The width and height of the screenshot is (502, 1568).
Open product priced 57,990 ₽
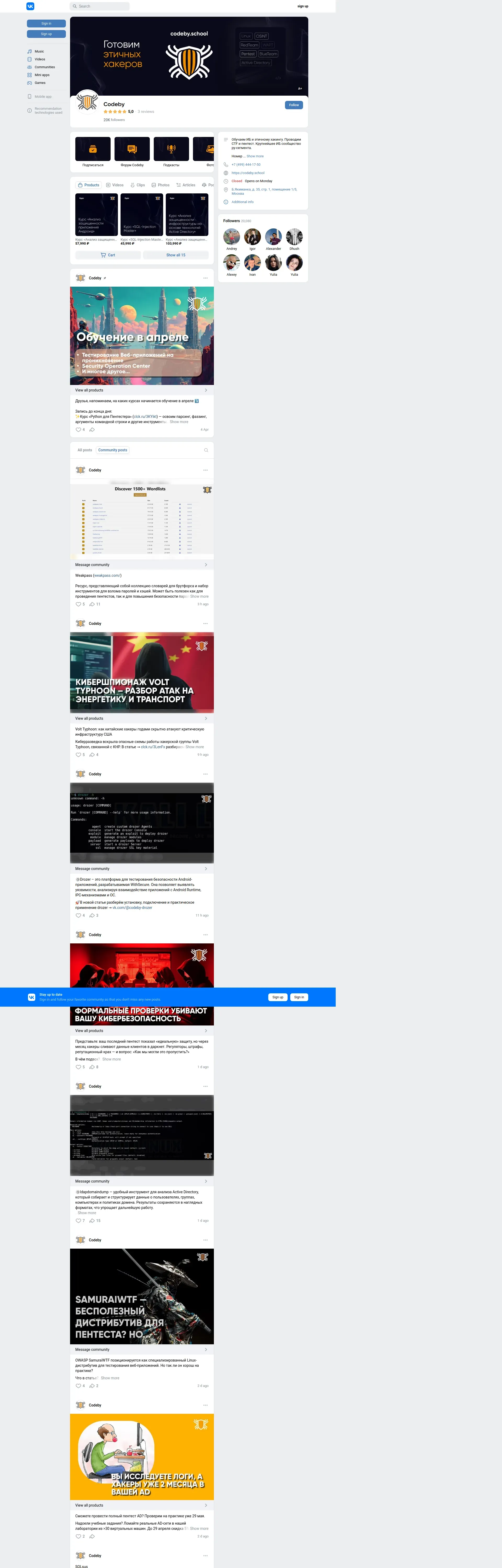(96, 219)
